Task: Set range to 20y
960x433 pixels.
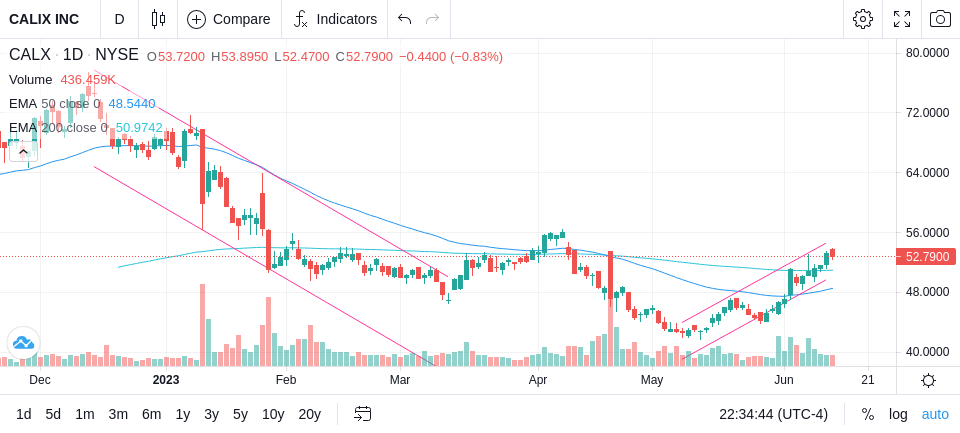Action: [x=309, y=414]
